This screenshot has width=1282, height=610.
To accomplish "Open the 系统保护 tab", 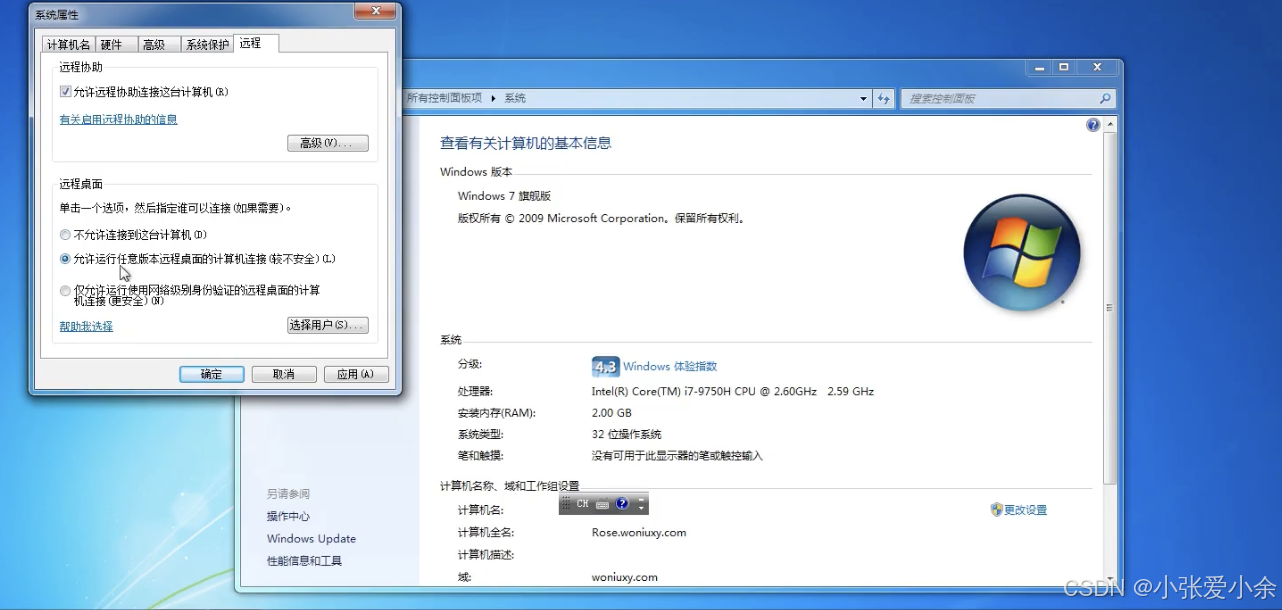I will coord(207,44).
